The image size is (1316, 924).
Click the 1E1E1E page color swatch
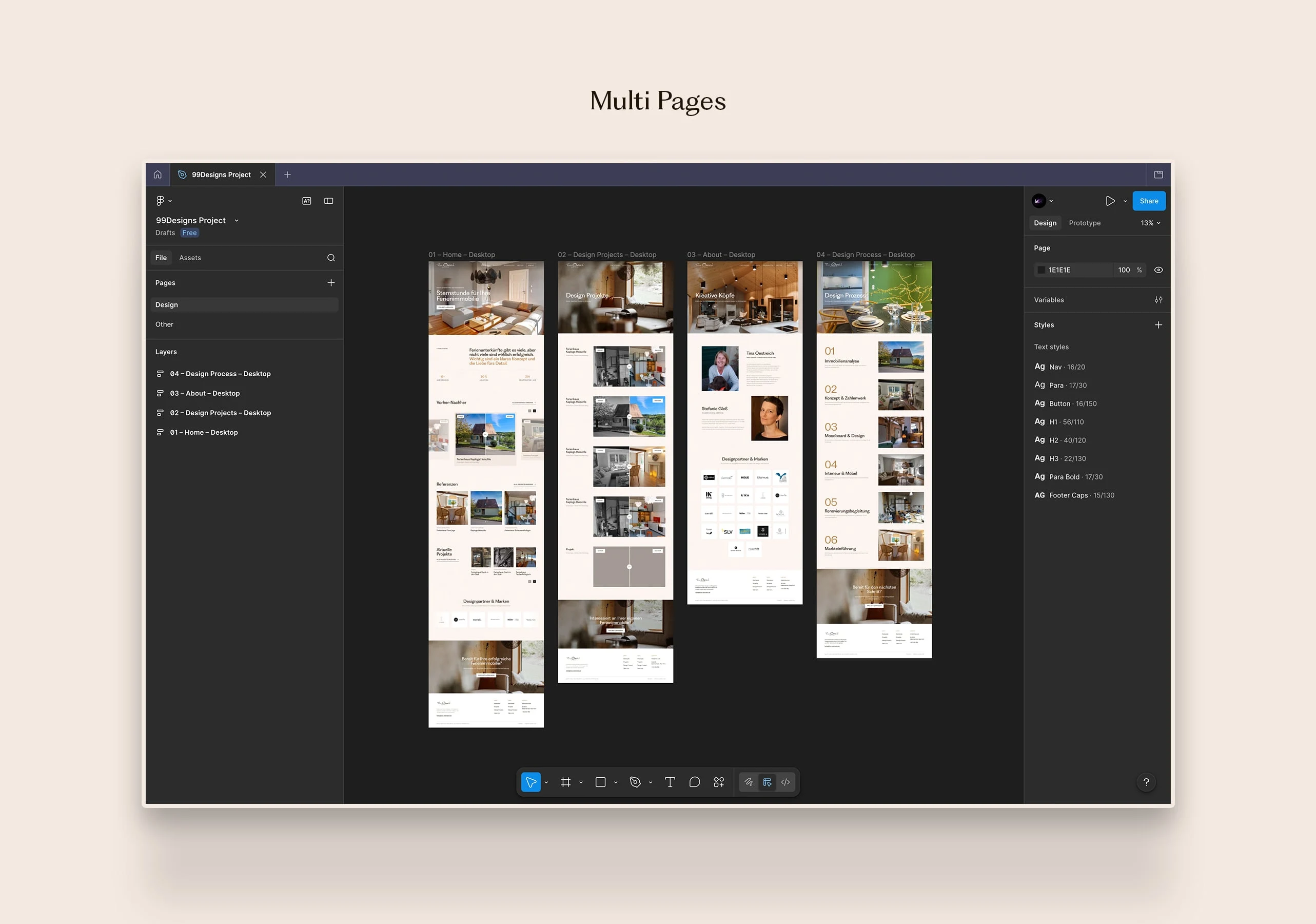(1042, 269)
